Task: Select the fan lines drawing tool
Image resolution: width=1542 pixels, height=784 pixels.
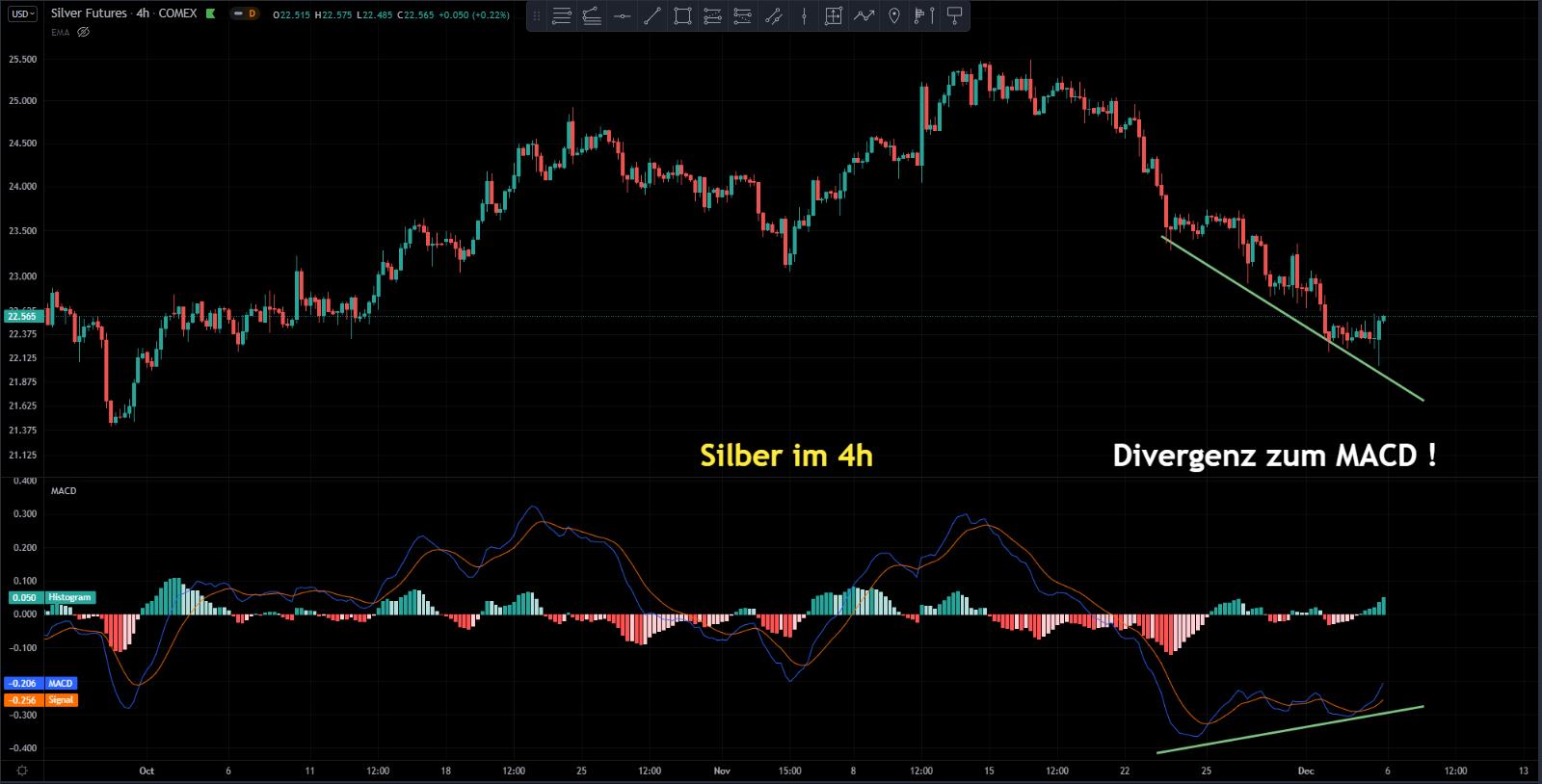Action: click(593, 15)
